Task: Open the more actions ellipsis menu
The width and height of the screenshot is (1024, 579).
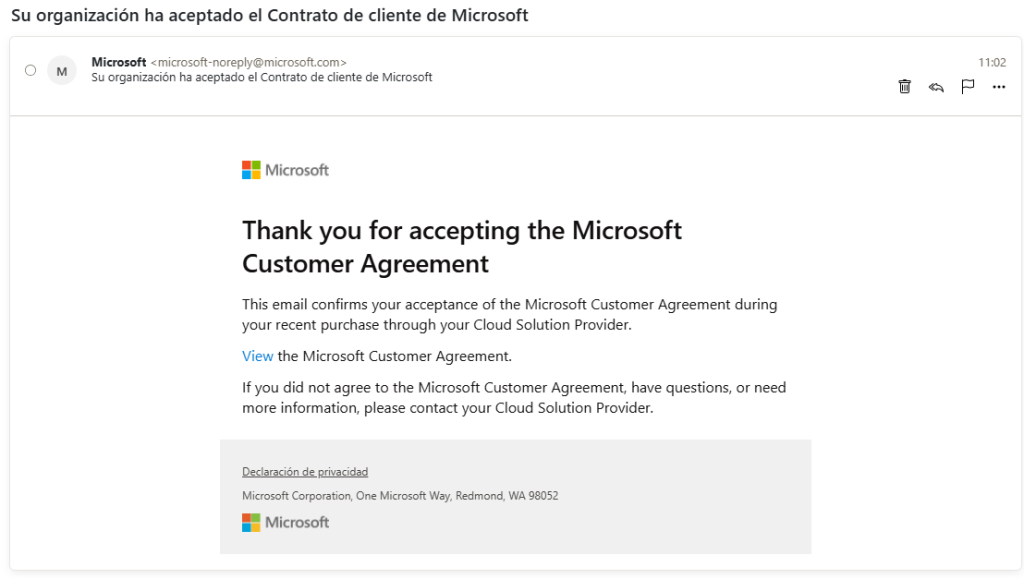Action: coord(998,87)
